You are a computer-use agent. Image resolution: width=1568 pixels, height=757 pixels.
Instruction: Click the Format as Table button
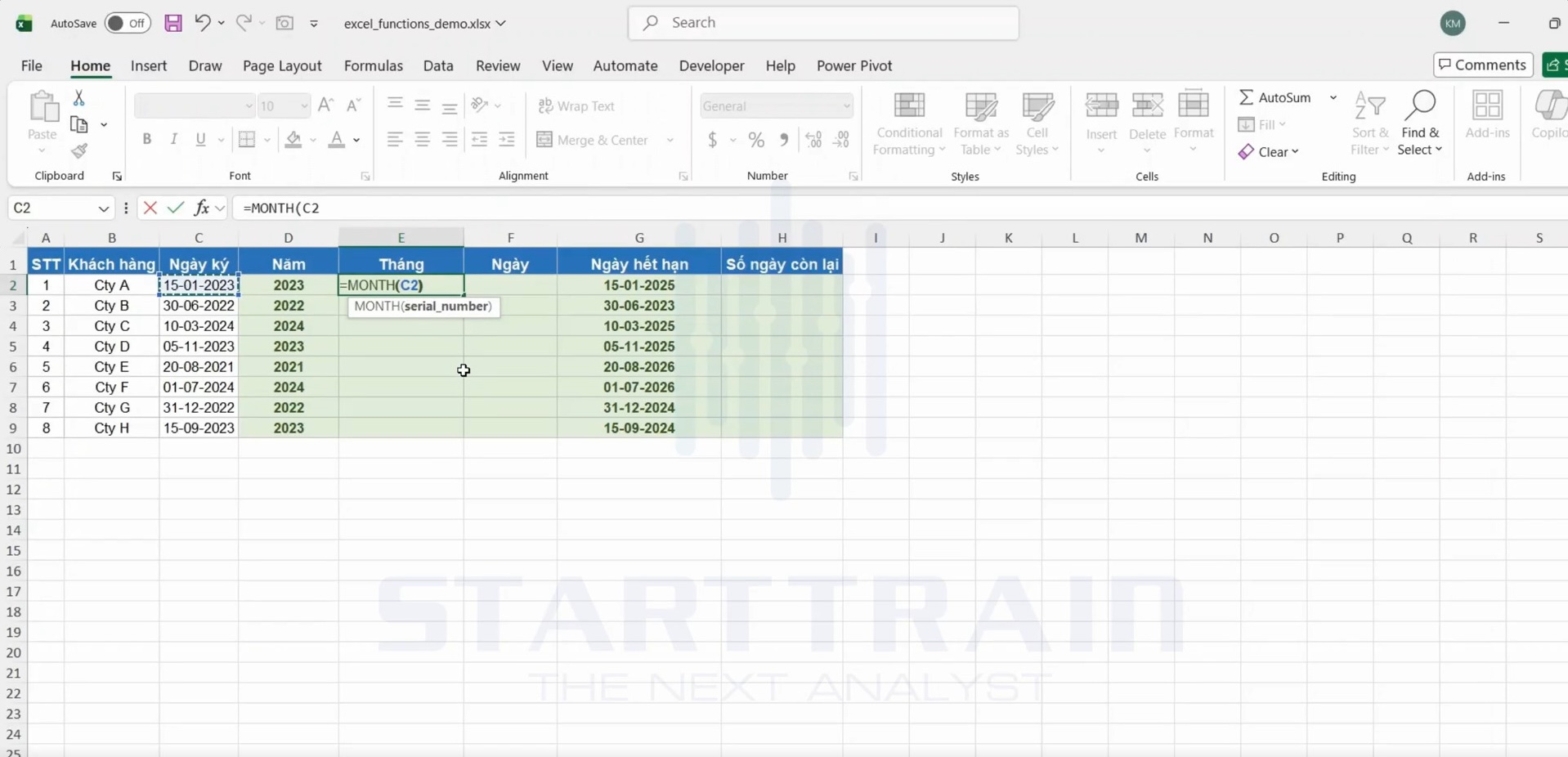(981, 124)
